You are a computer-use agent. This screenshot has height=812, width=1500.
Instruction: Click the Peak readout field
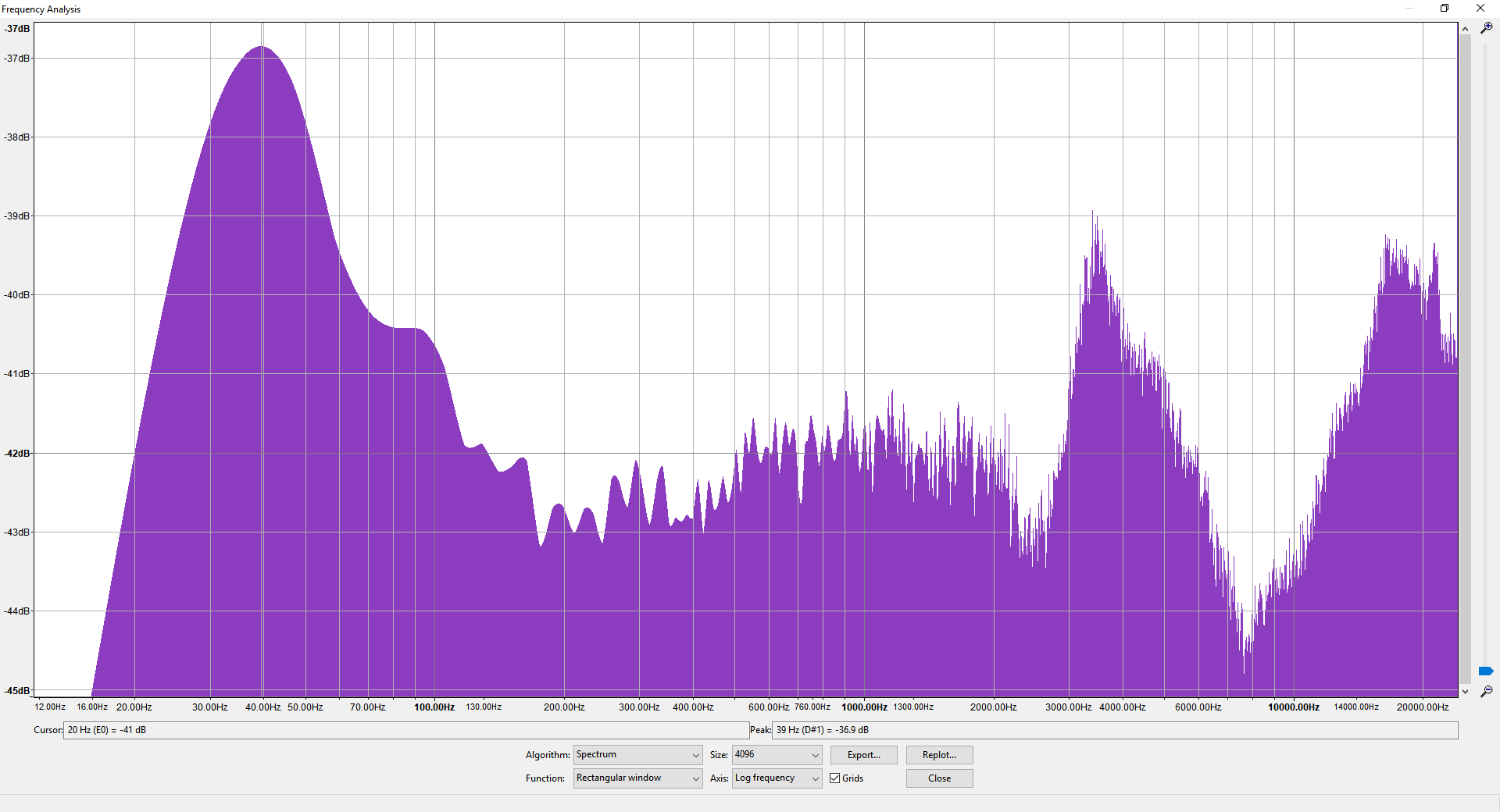tap(1115, 730)
